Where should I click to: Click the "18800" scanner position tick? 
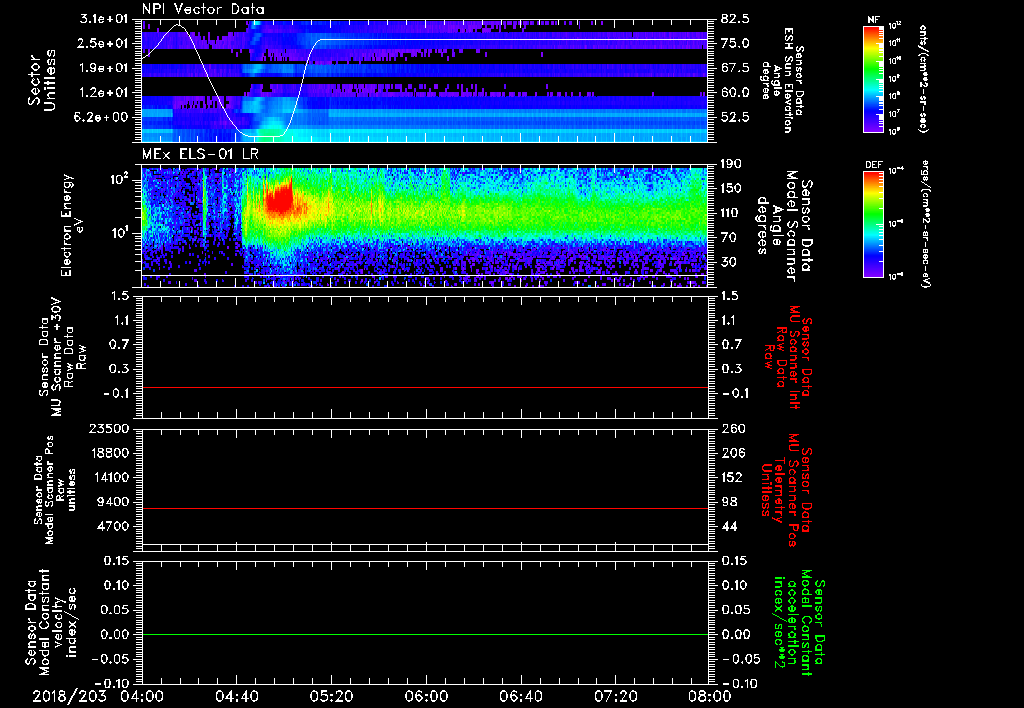point(110,453)
